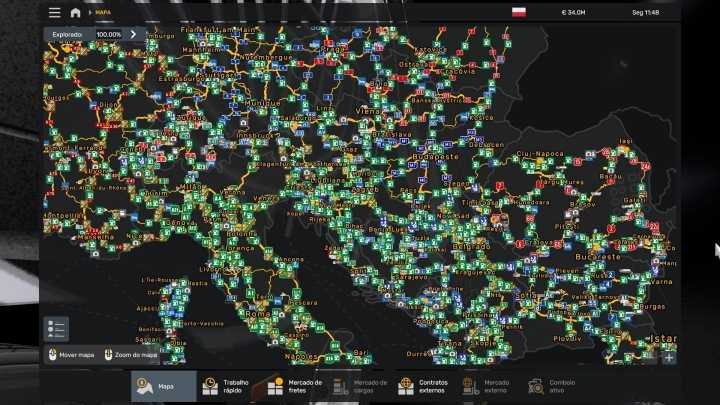Select Roma on the map
Image resolution: width=720 pixels, height=405 pixels.
coord(258,314)
